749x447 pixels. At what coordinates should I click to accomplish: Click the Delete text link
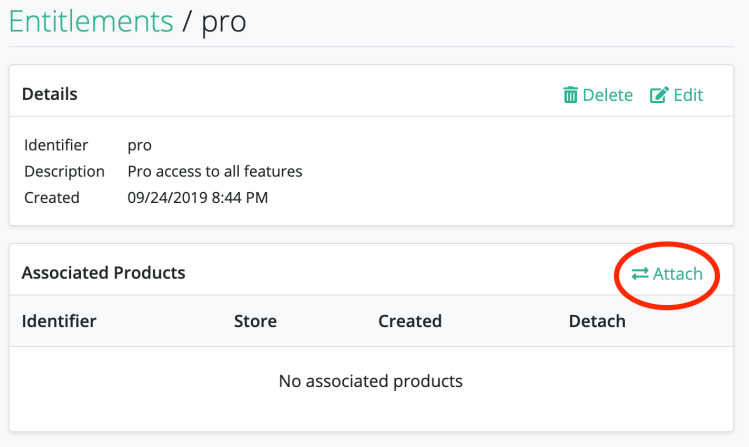pyautogui.click(x=607, y=95)
